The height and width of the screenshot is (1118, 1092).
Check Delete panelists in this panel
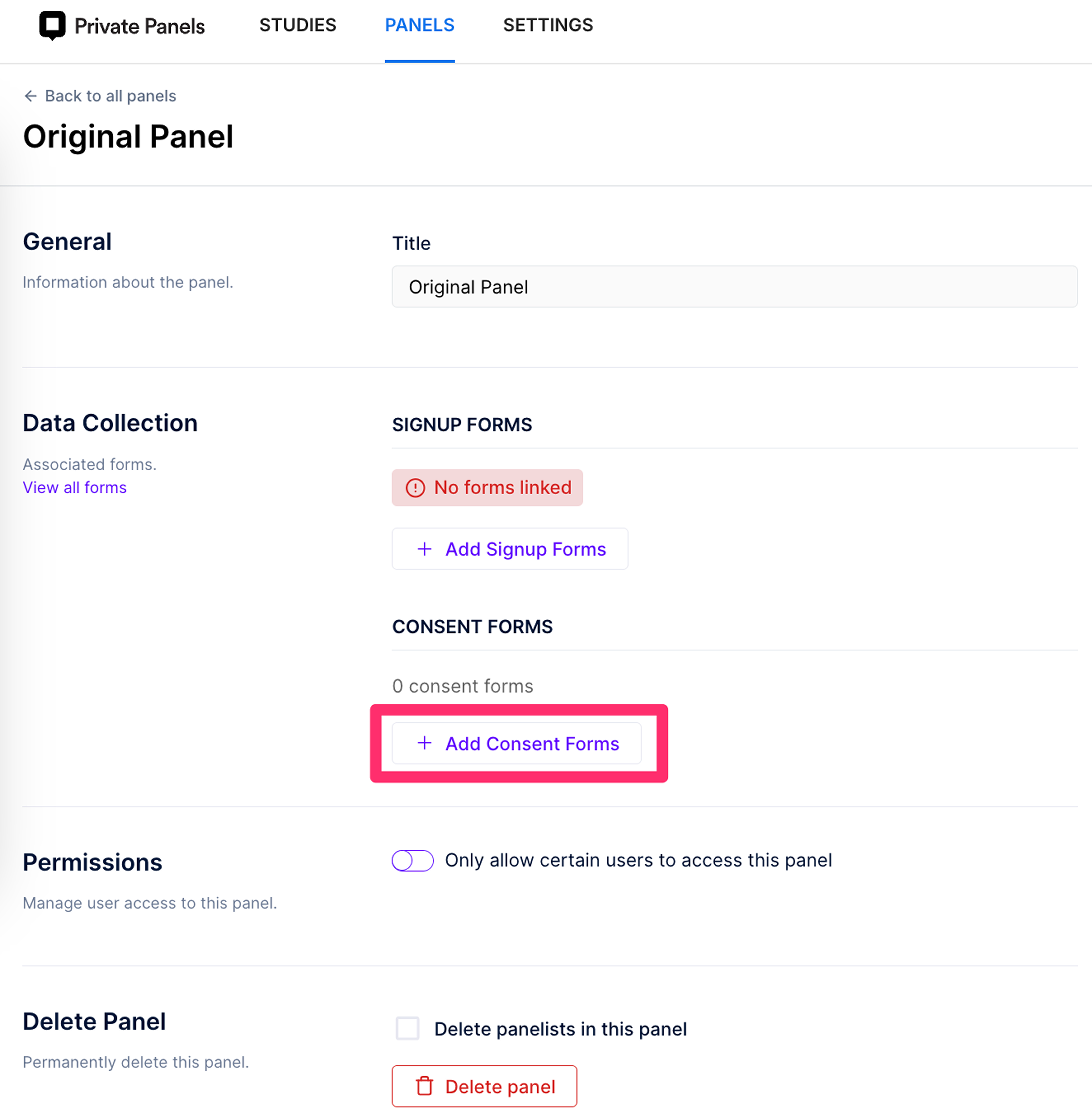[408, 1029]
